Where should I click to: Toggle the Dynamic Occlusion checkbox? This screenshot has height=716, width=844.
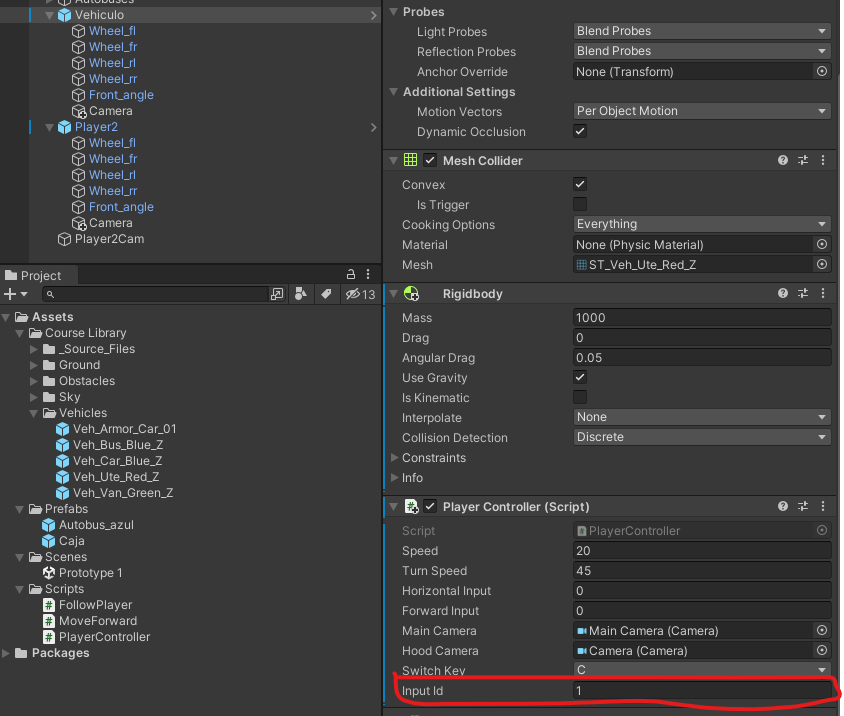point(580,131)
